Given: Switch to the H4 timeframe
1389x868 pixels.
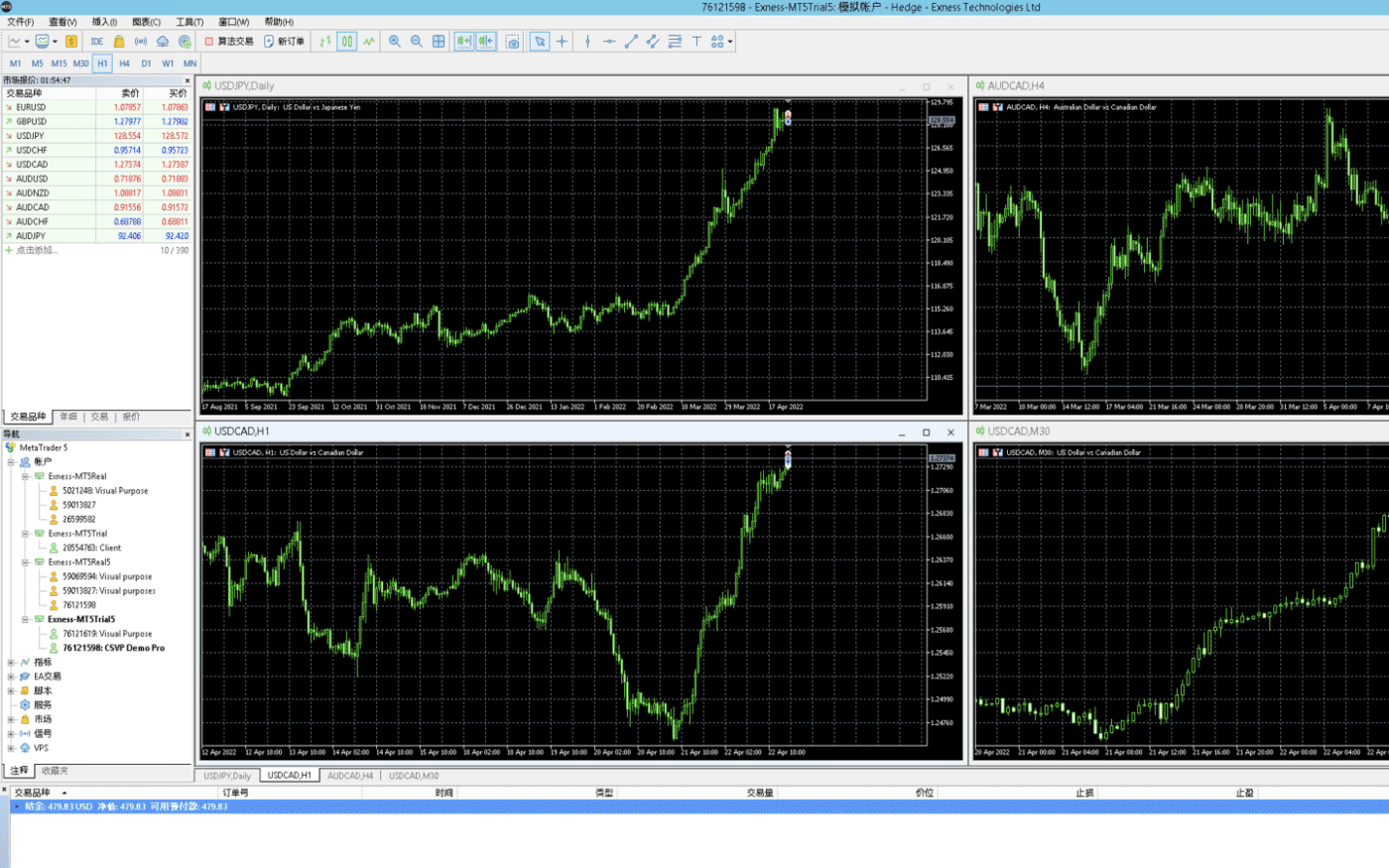Looking at the screenshot, I should point(124,63).
